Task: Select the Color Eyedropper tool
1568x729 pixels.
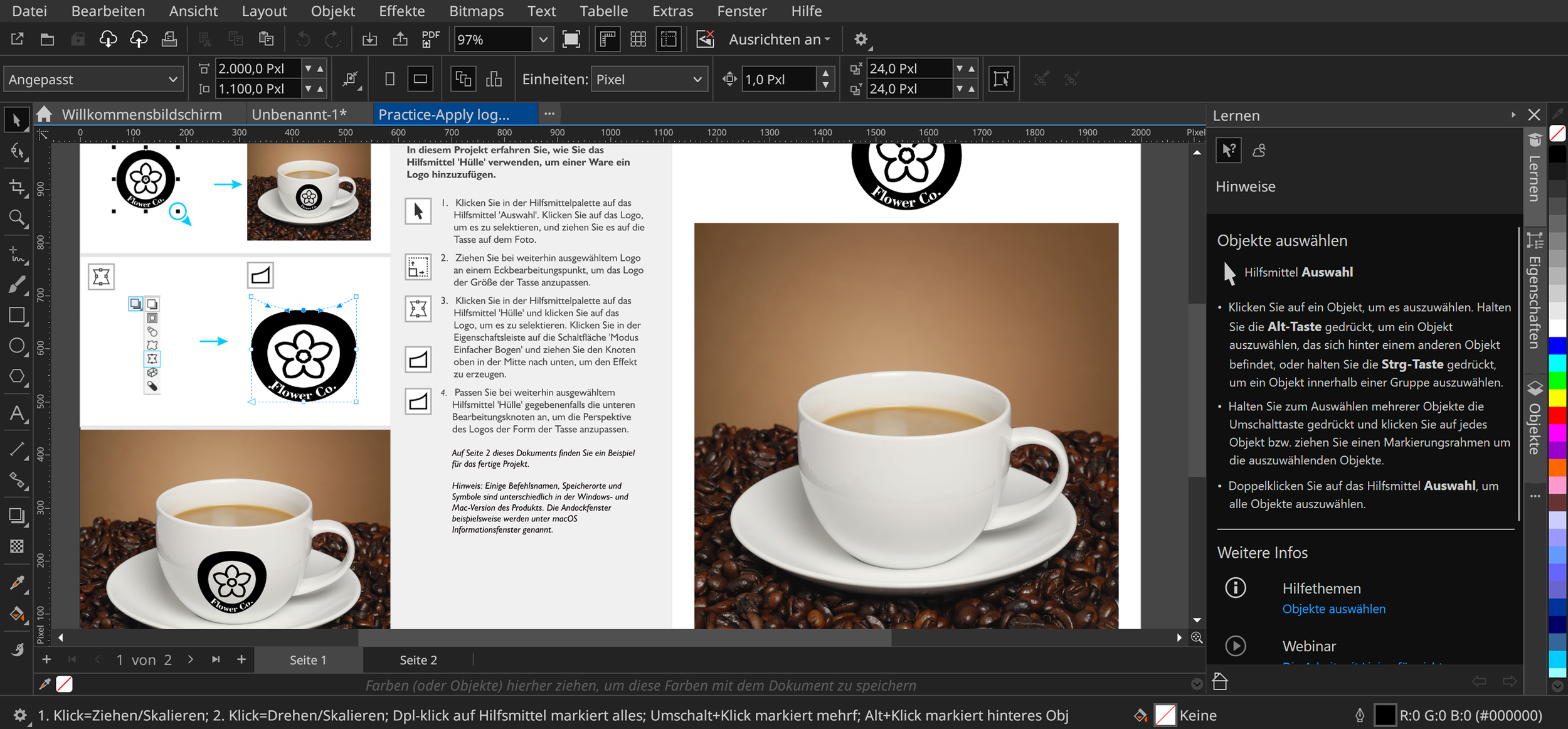Action: click(17, 583)
